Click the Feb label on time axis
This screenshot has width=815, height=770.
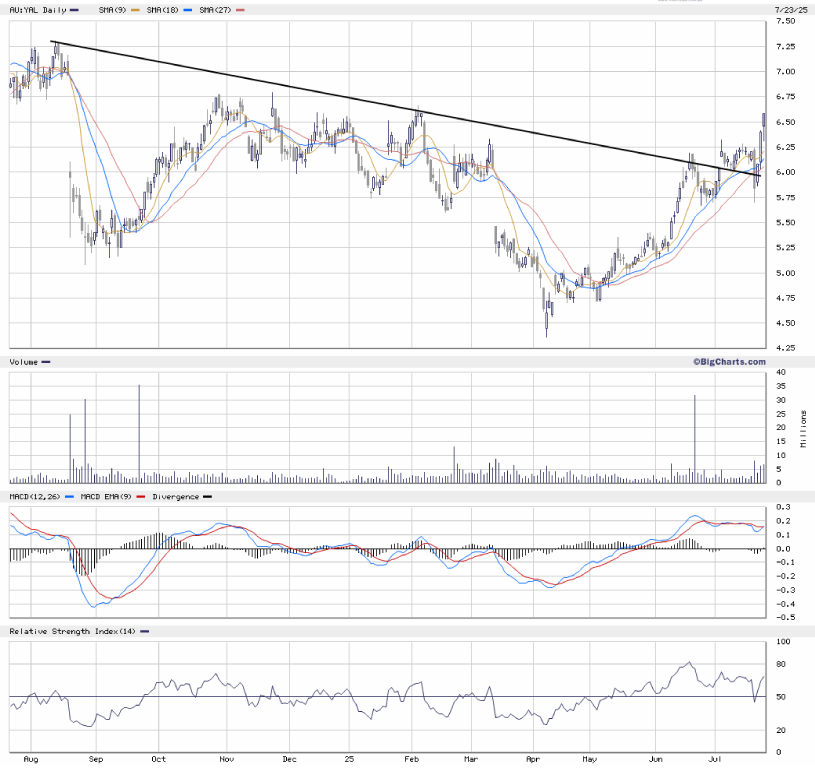[x=413, y=760]
